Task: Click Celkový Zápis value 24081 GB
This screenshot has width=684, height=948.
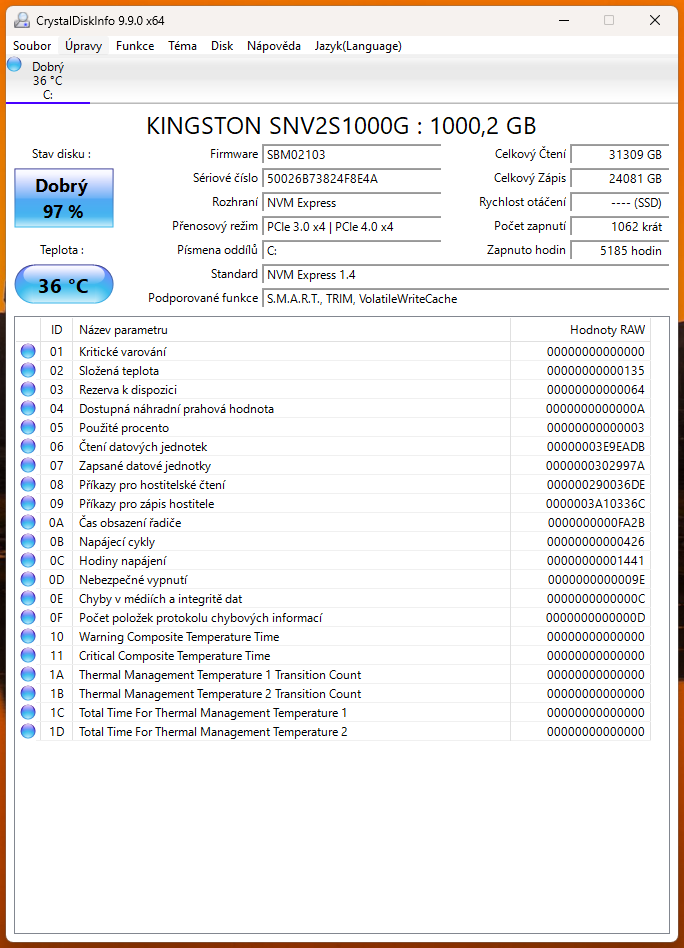Action: (620, 178)
